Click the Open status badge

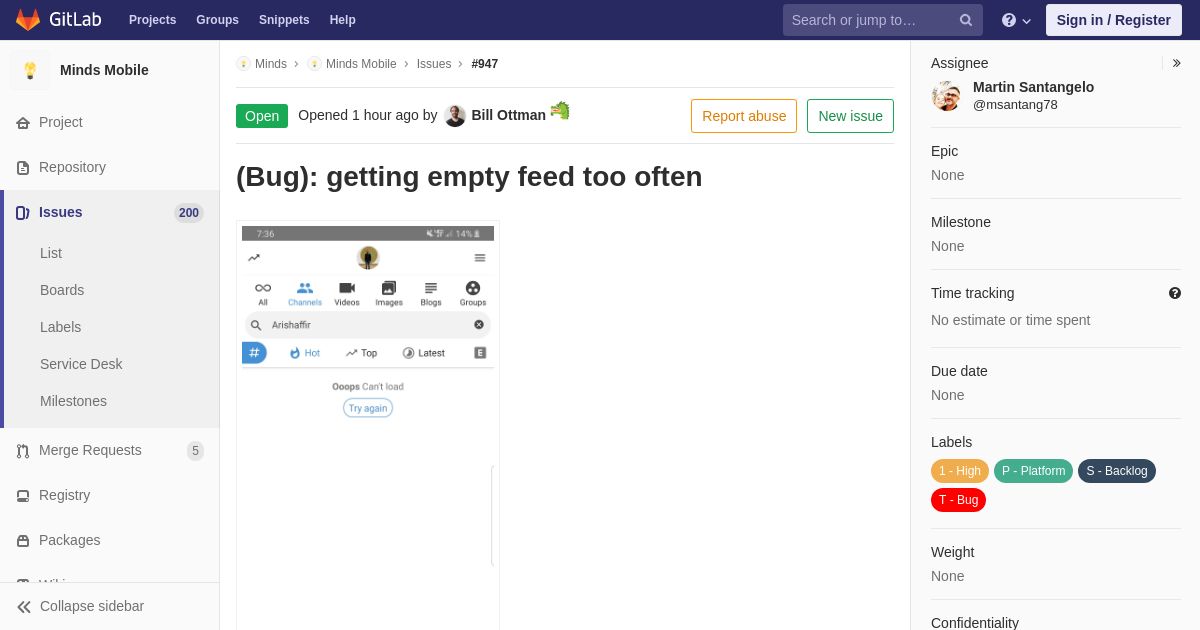(262, 116)
